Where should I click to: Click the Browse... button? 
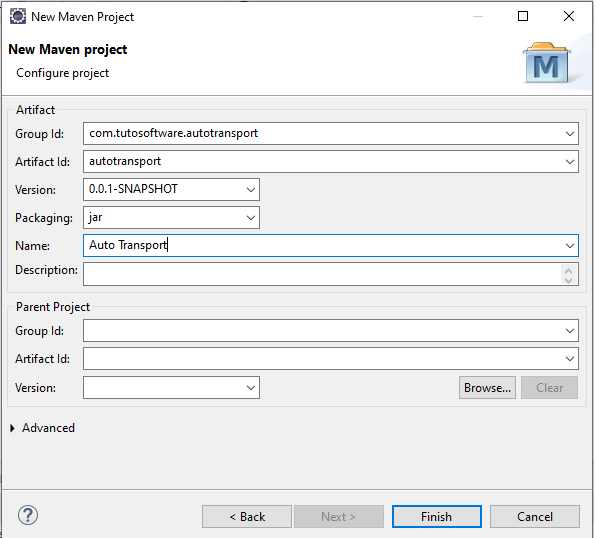click(x=487, y=388)
